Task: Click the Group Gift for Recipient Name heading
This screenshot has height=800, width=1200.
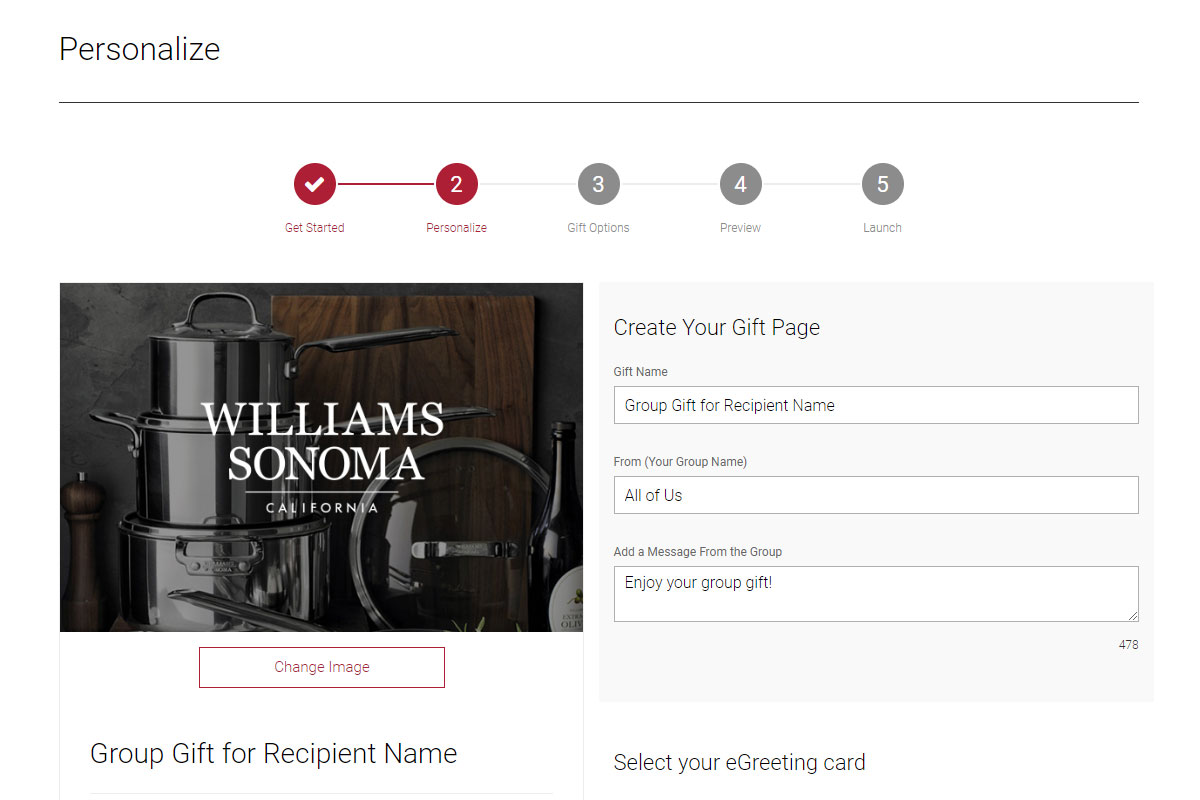Action: [274, 753]
